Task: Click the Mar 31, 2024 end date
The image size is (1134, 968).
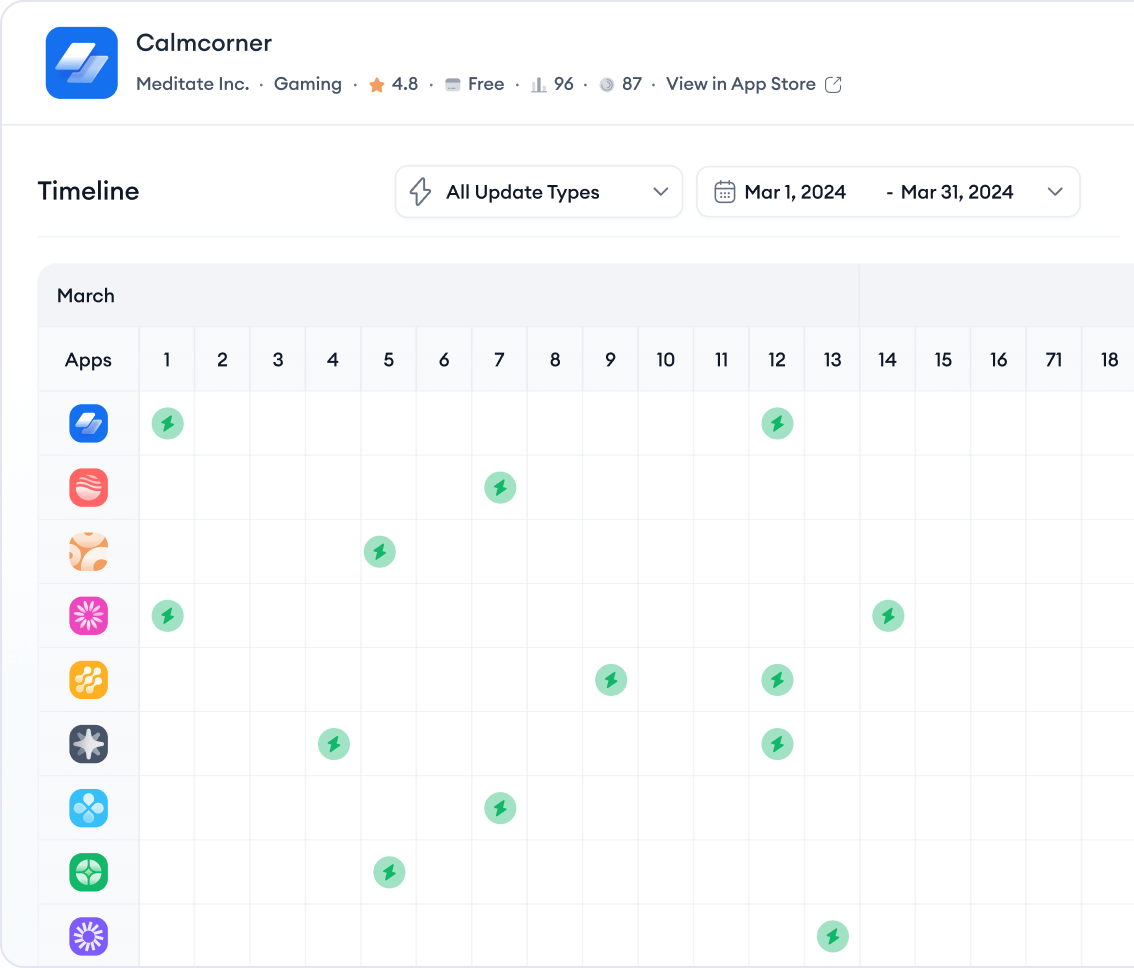Action: (x=957, y=192)
